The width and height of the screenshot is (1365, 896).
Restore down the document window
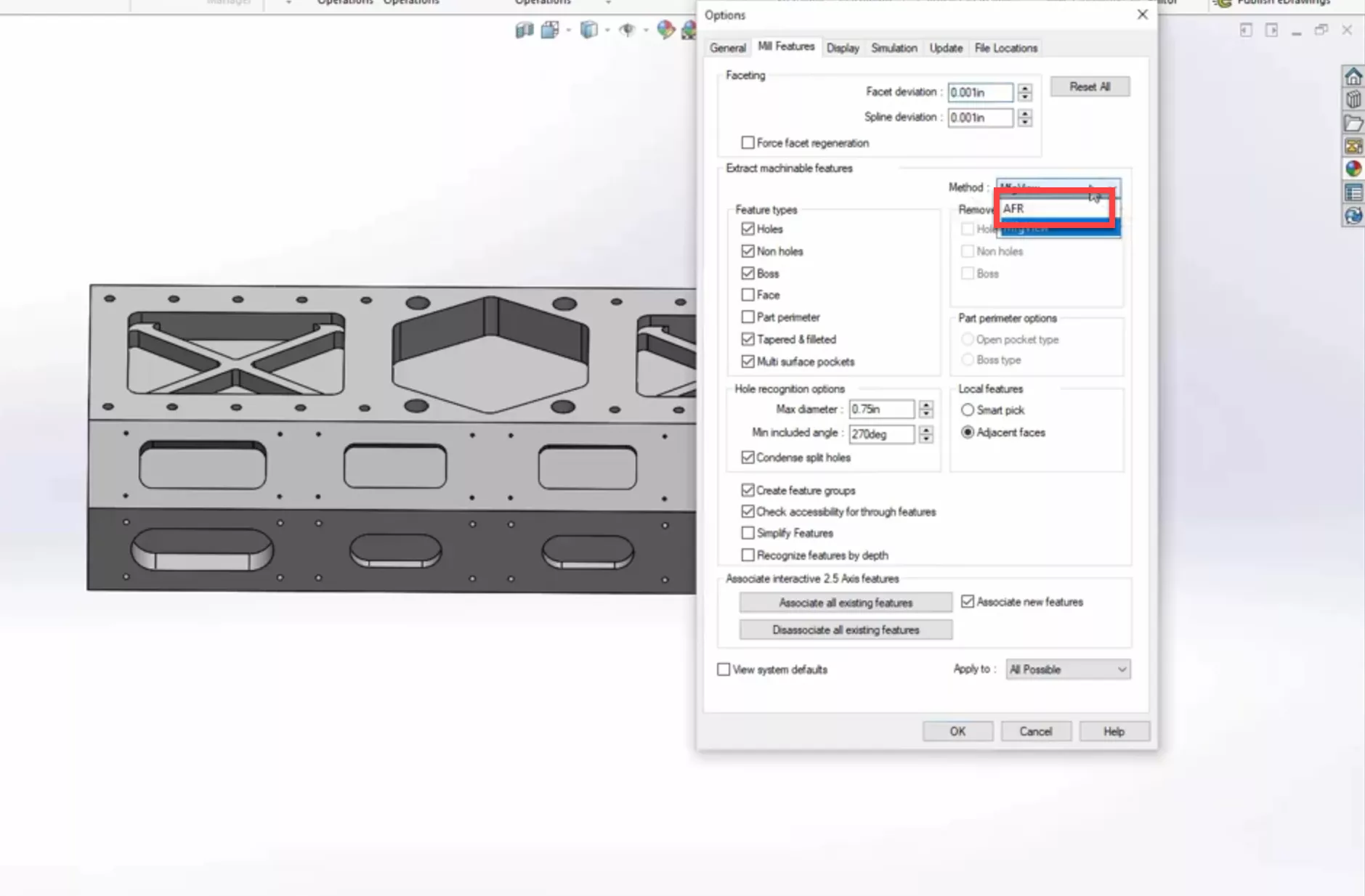coord(1321,30)
